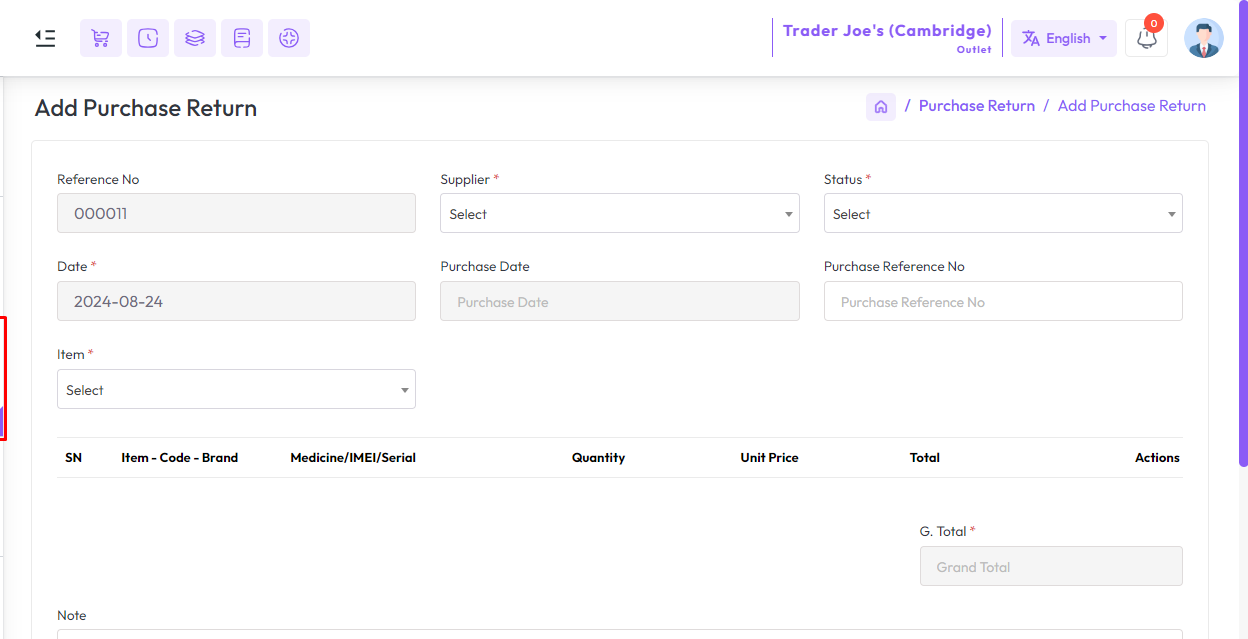Open the clock shortcut icon

coord(148,38)
